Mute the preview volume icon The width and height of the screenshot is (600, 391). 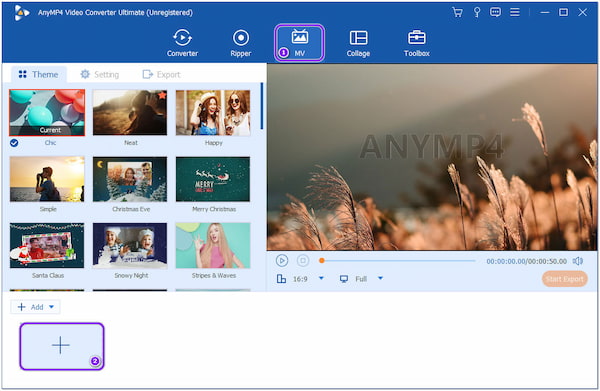[578, 261]
